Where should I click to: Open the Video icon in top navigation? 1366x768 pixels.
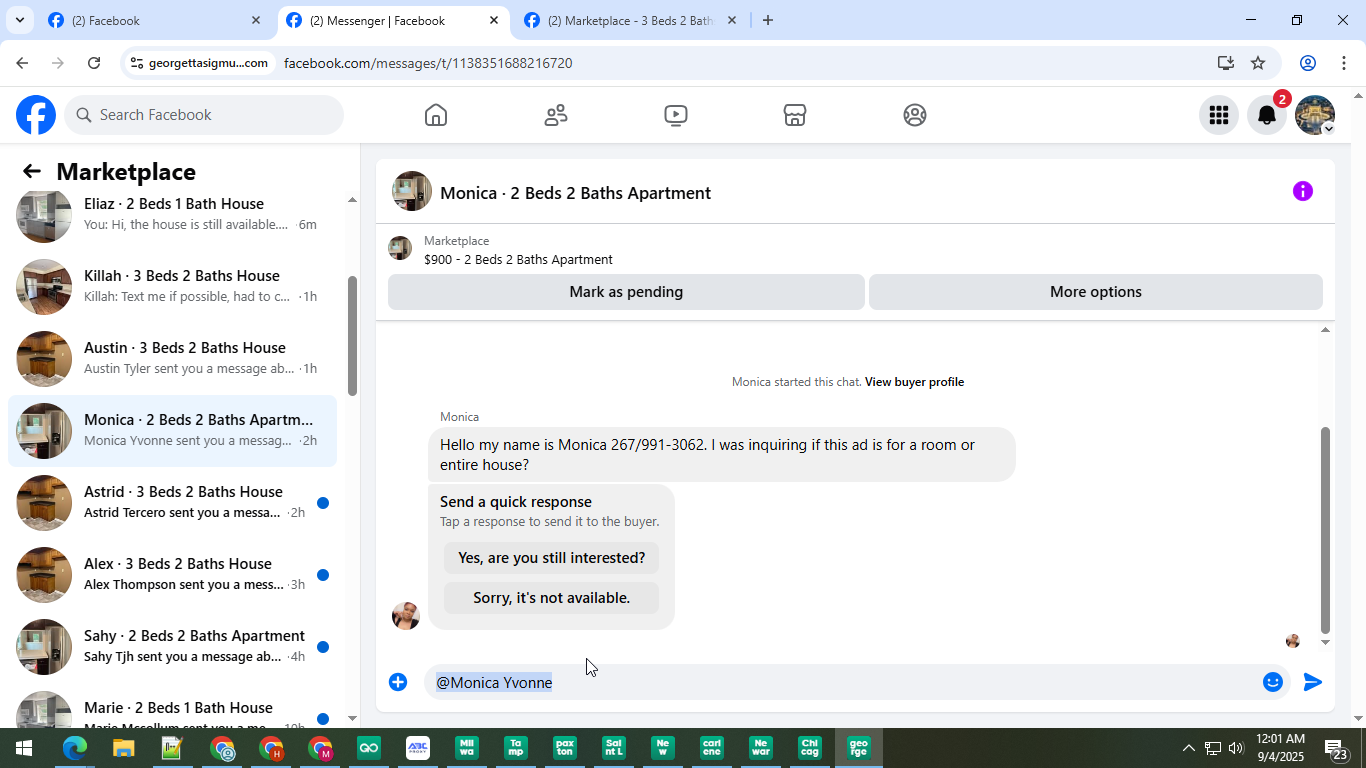676,115
